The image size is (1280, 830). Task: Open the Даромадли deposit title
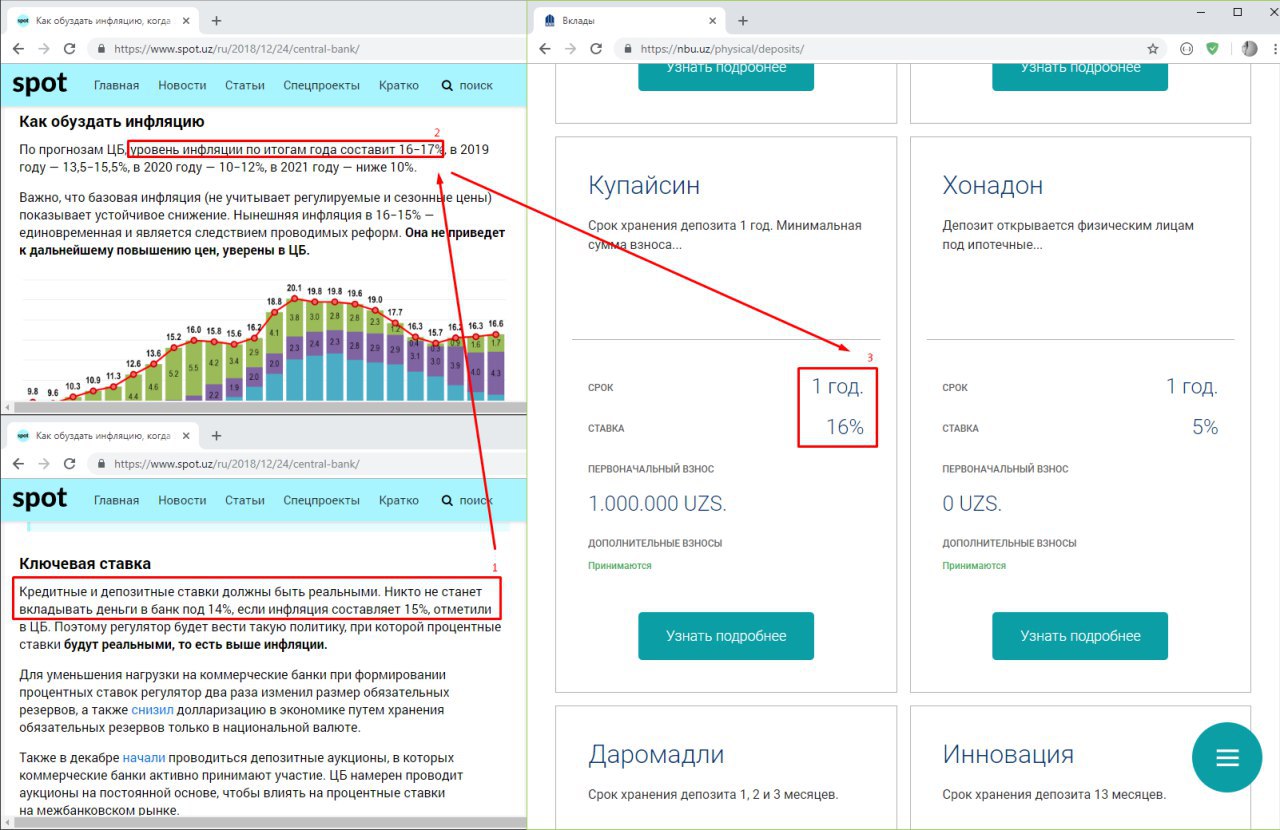[x=656, y=754]
